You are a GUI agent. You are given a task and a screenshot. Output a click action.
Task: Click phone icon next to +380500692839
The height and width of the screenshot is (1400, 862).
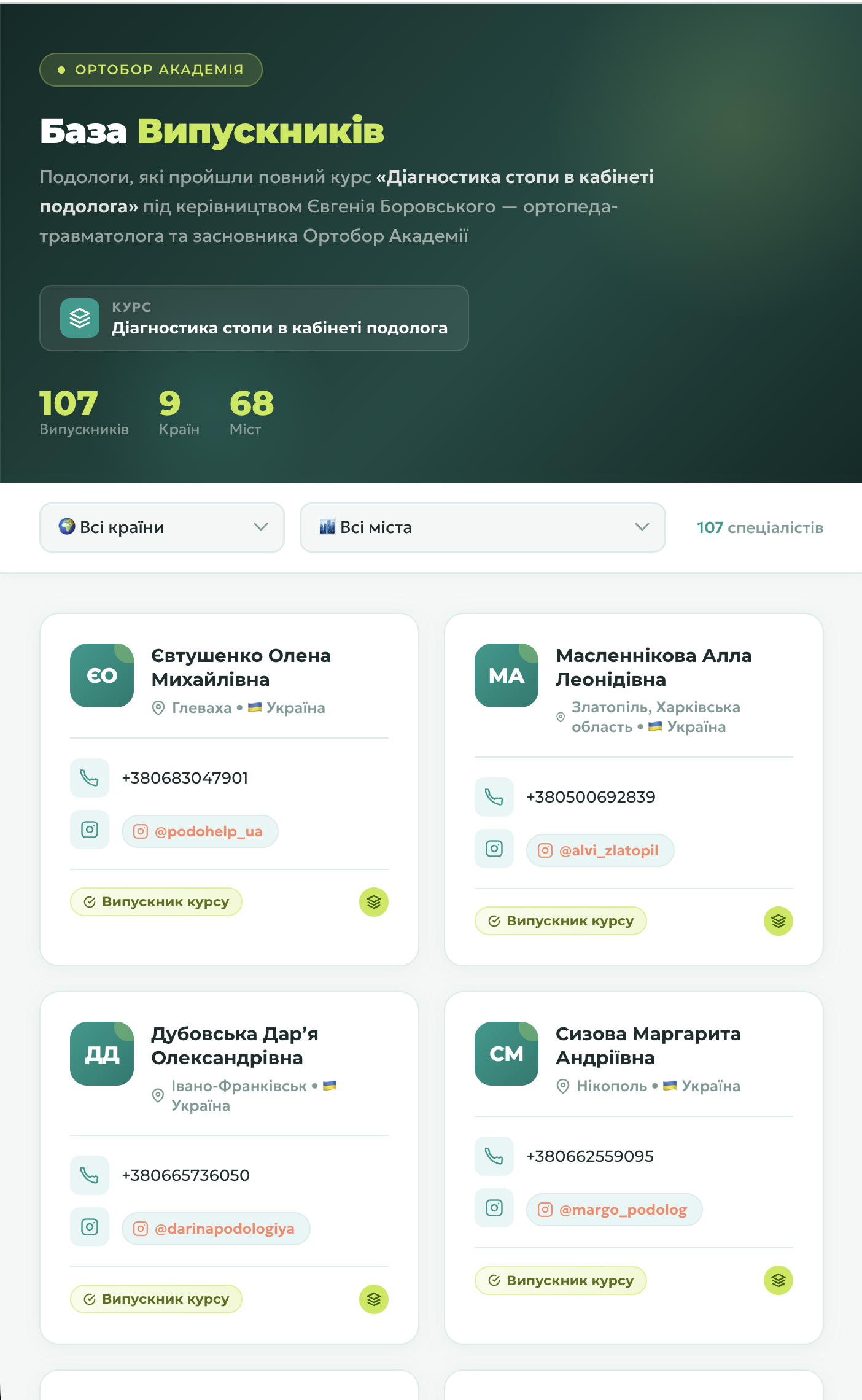pos(494,797)
